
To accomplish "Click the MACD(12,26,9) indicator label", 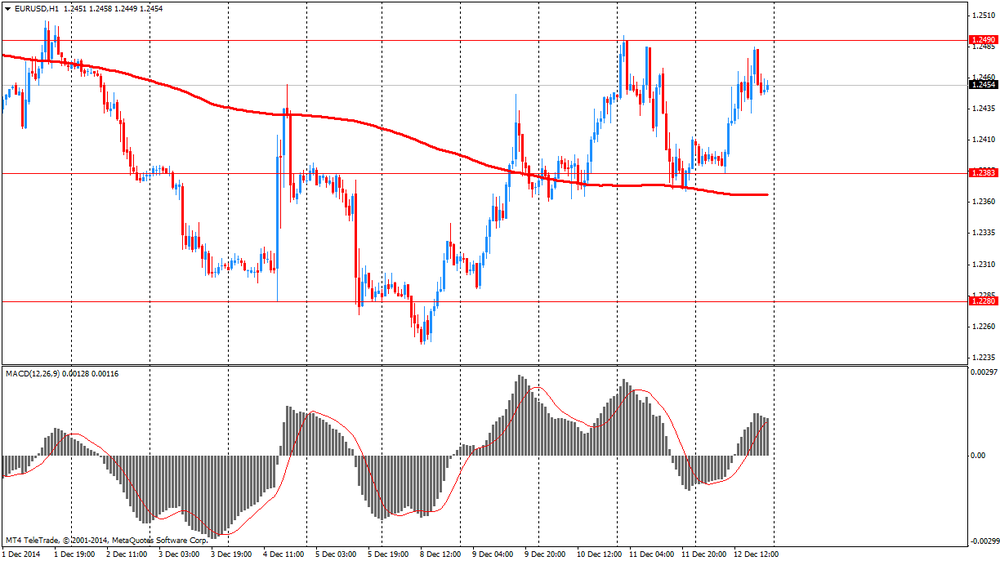I will [x=33, y=374].
